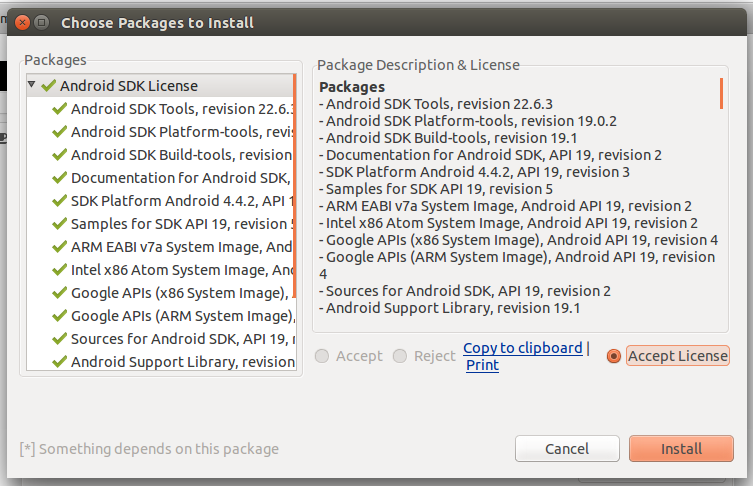Click check icon for Android Support Library
The height and width of the screenshot is (486, 753).
click(59, 362)
